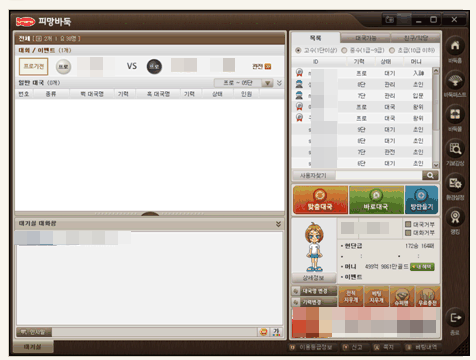The height and width of the screenshot is (360, 476).
Task: Open the square board sidebar icon
Action: [455, 114]
